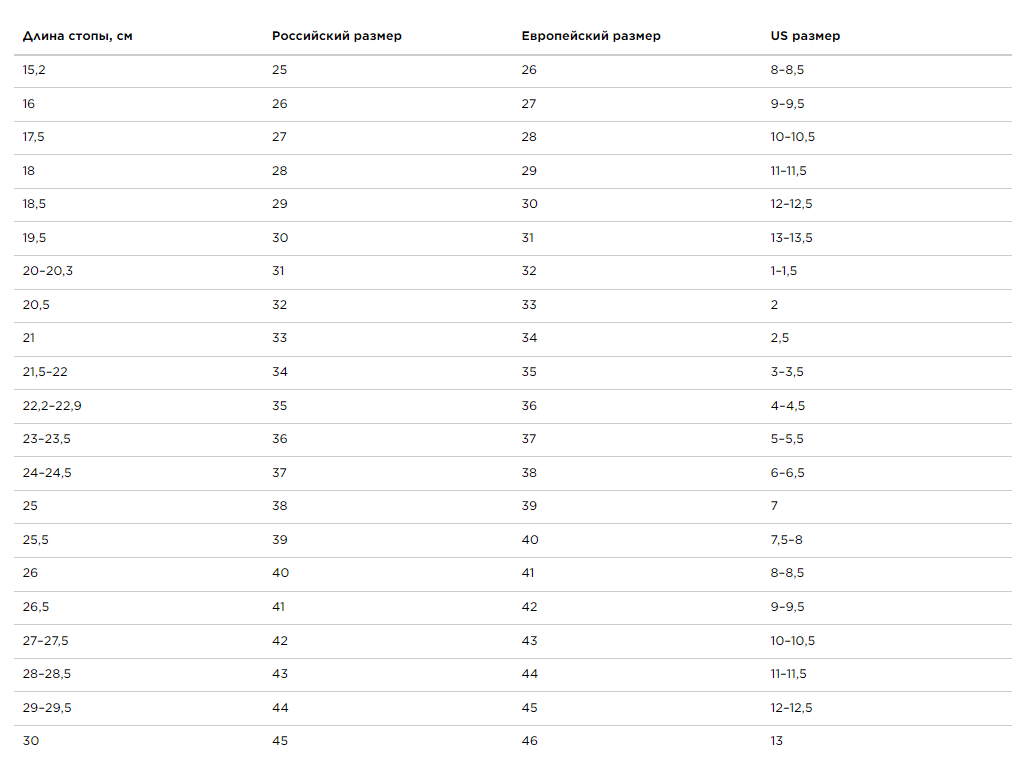The height and width of the screenshot is (769, 1027).
Task: Click the foot length cell '22,2–22,9'
Action: (52, 405)
